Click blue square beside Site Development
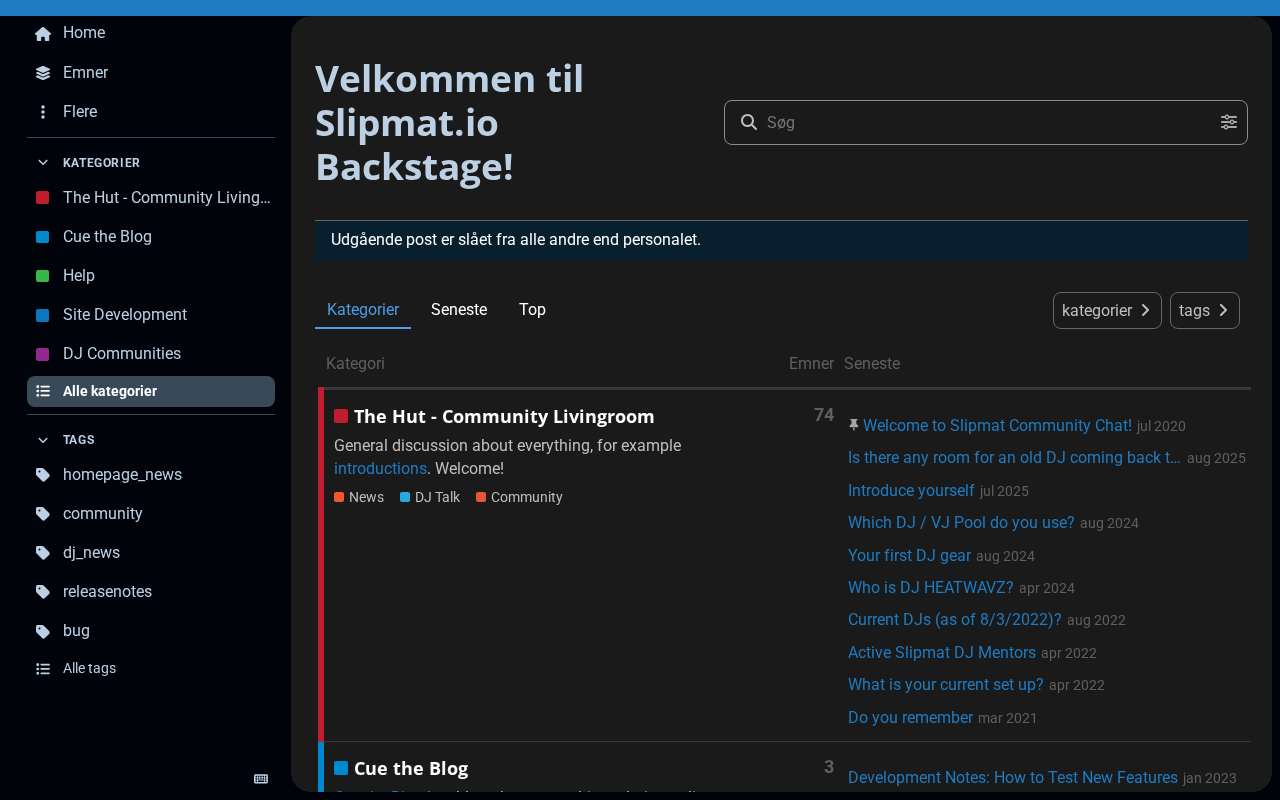The height and width of the screenshot is (800, 1280). pyautogui.click(x=42, y=315)
